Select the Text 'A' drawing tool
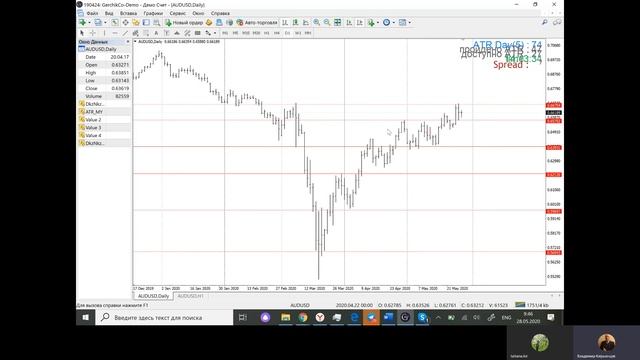 click(156, 33)
